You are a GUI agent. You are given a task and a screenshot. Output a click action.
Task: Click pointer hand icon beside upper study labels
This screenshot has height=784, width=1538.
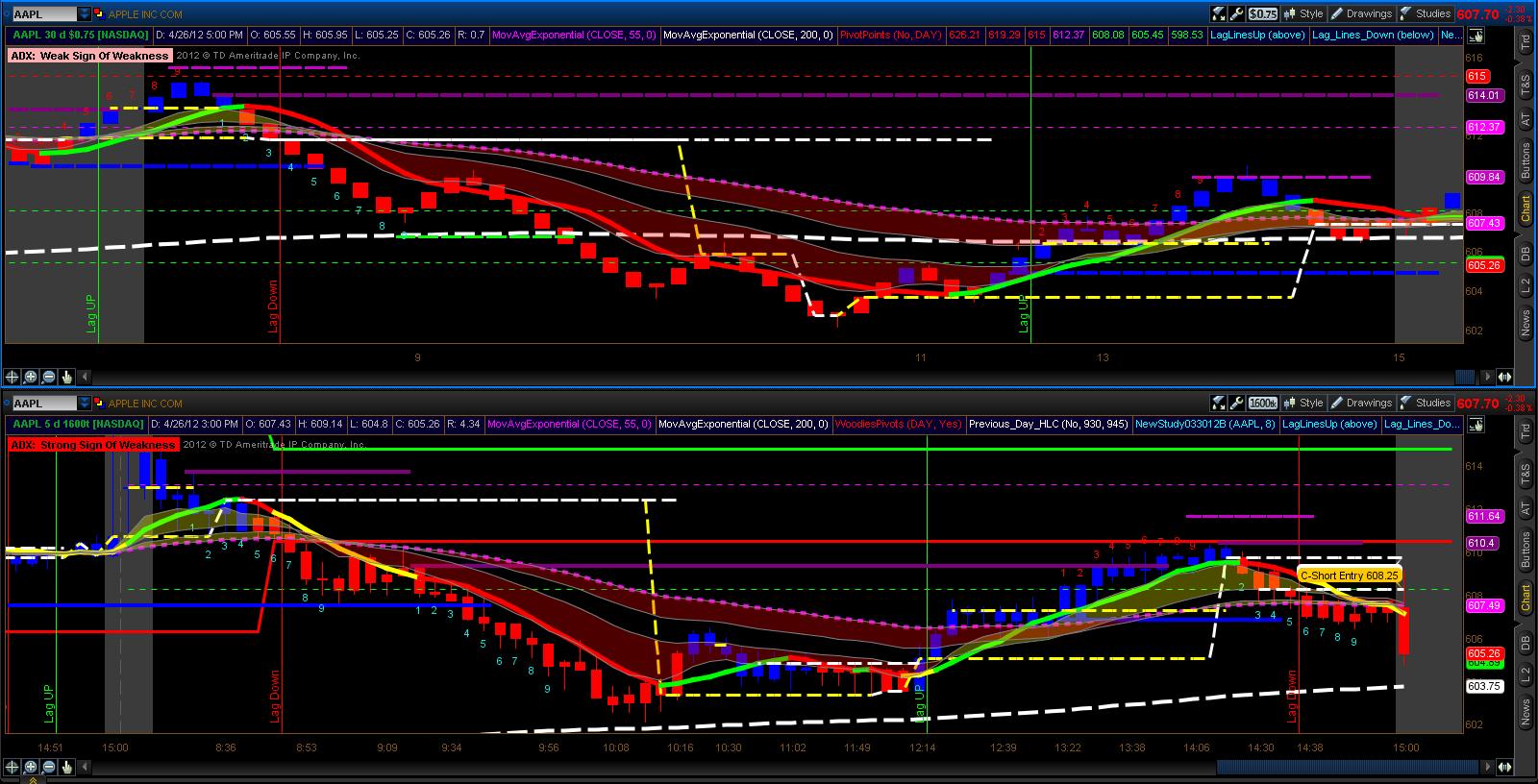pyautogui.click(x=1476, y=36)
